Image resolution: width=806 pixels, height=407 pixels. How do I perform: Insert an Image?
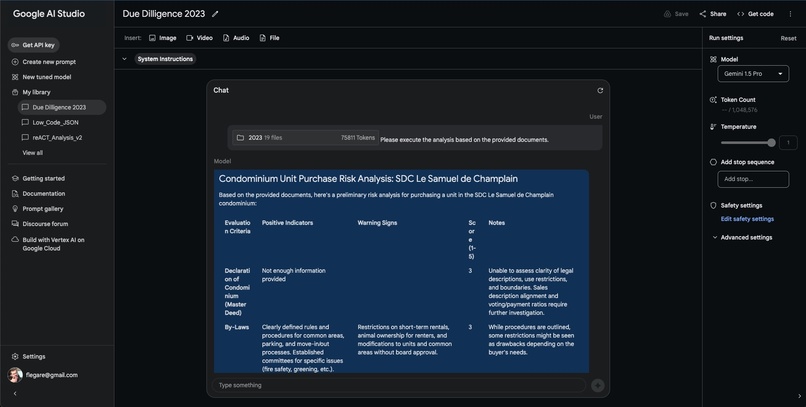(x=162, y=38)
